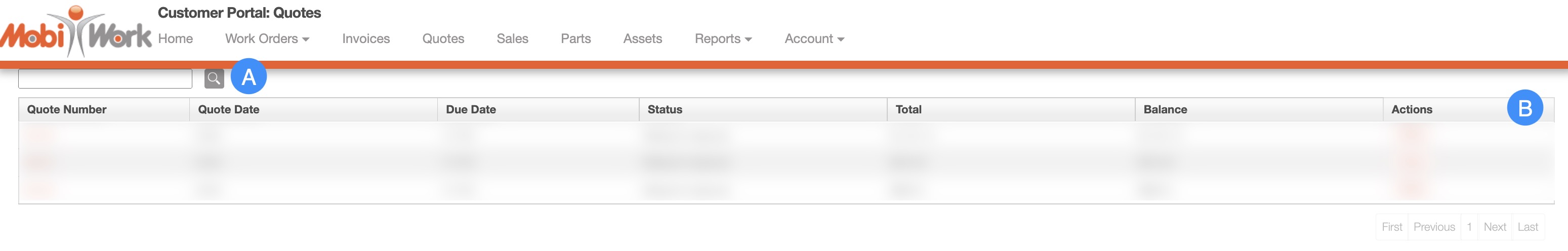Click the Due Date column header
The height and width of the screenshot is (251, 1568).
(471, 110)
